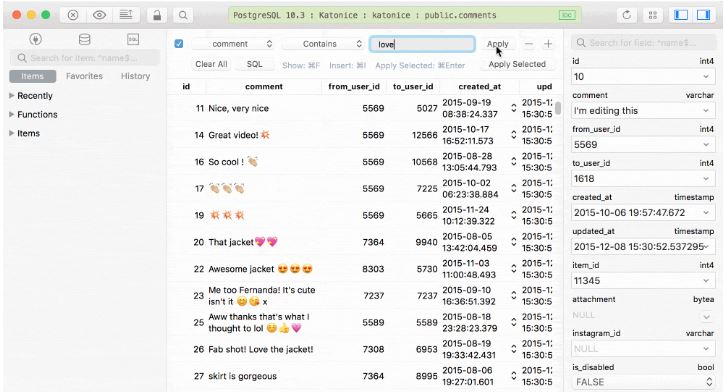This screenshot has width=726, height=392.
Task: Click the right panel field search box
Action: 643,43
